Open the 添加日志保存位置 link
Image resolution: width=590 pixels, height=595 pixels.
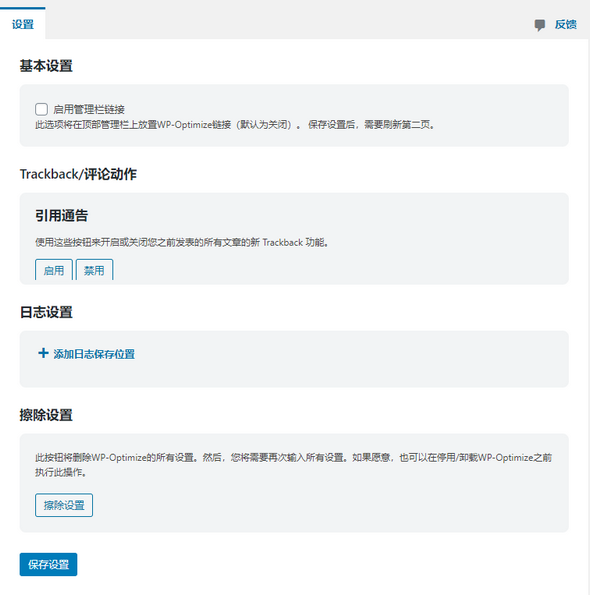(x=94, y=354)
